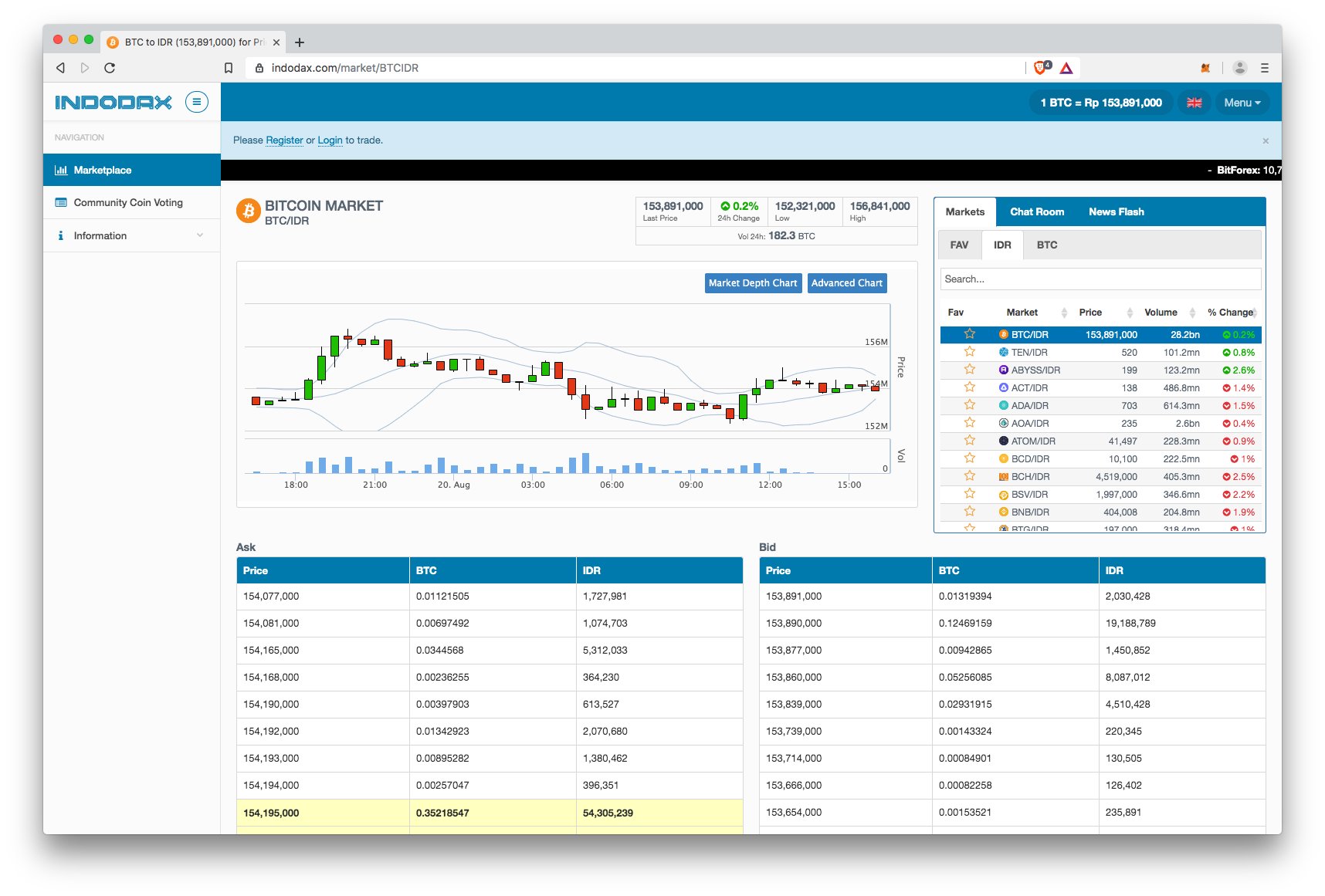Click bid price 153,739,000
The width and height of the screenshot is (1325, 896).
point(794,732)
